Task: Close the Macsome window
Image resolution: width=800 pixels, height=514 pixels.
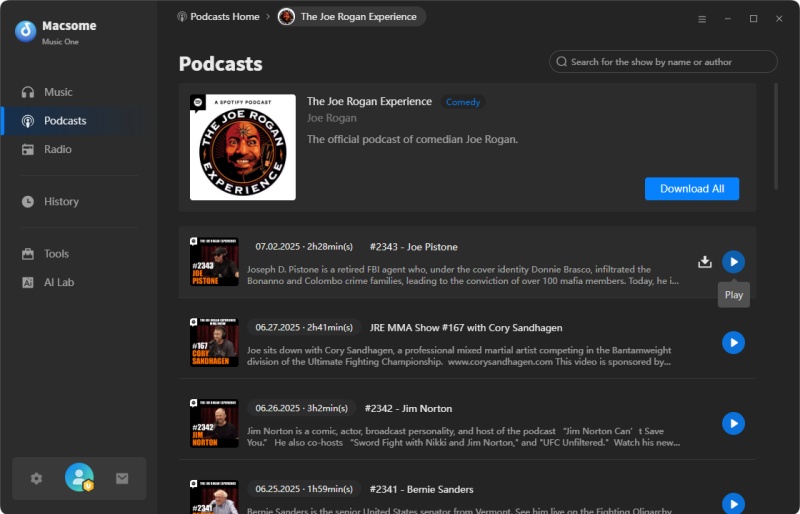Action: tap(779, 19)
